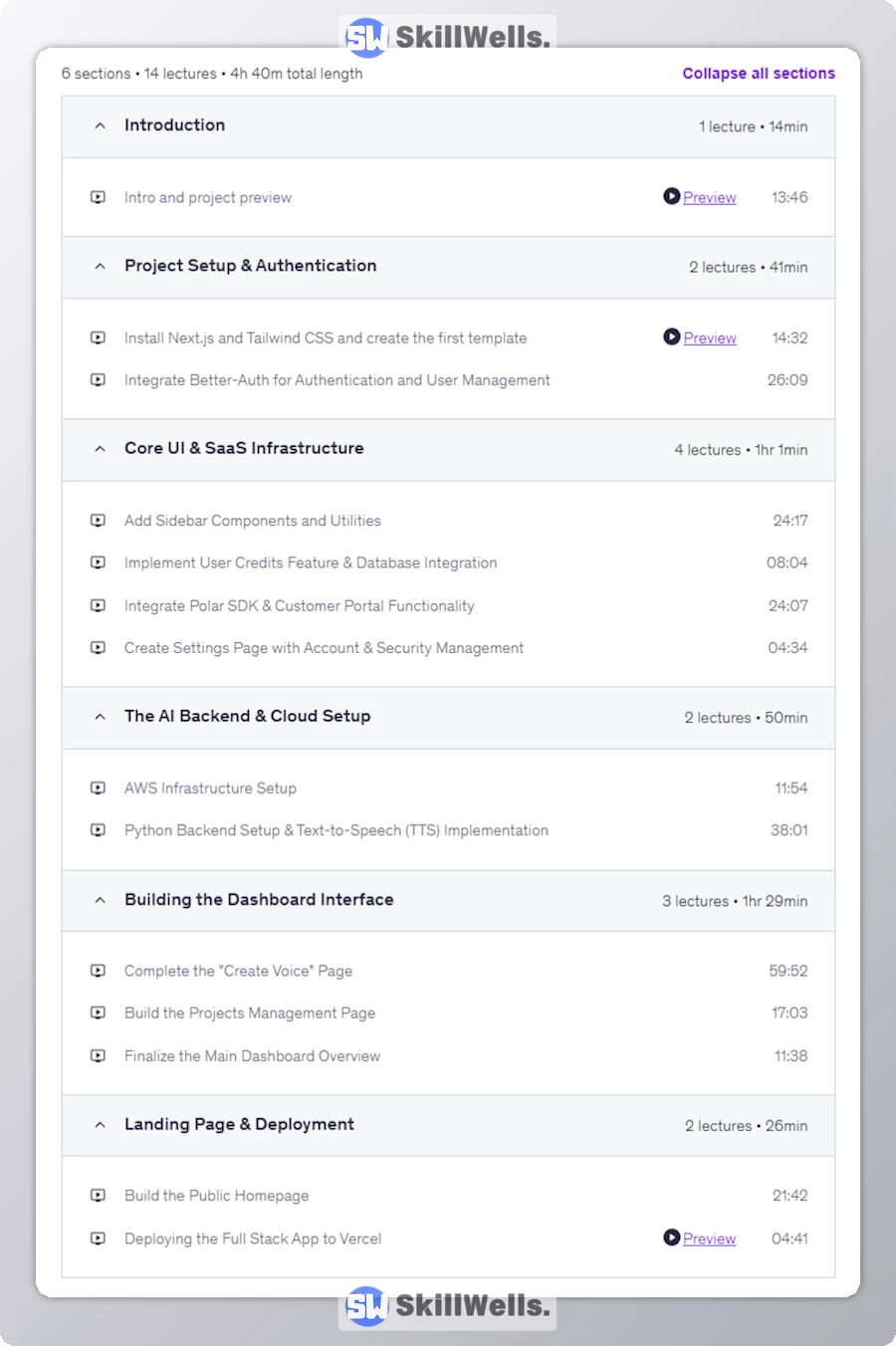The height and width of the screenshot is (1346, 896).
Task: Click the "Collapse all sections" link
Action: click(x=759, y=73)
